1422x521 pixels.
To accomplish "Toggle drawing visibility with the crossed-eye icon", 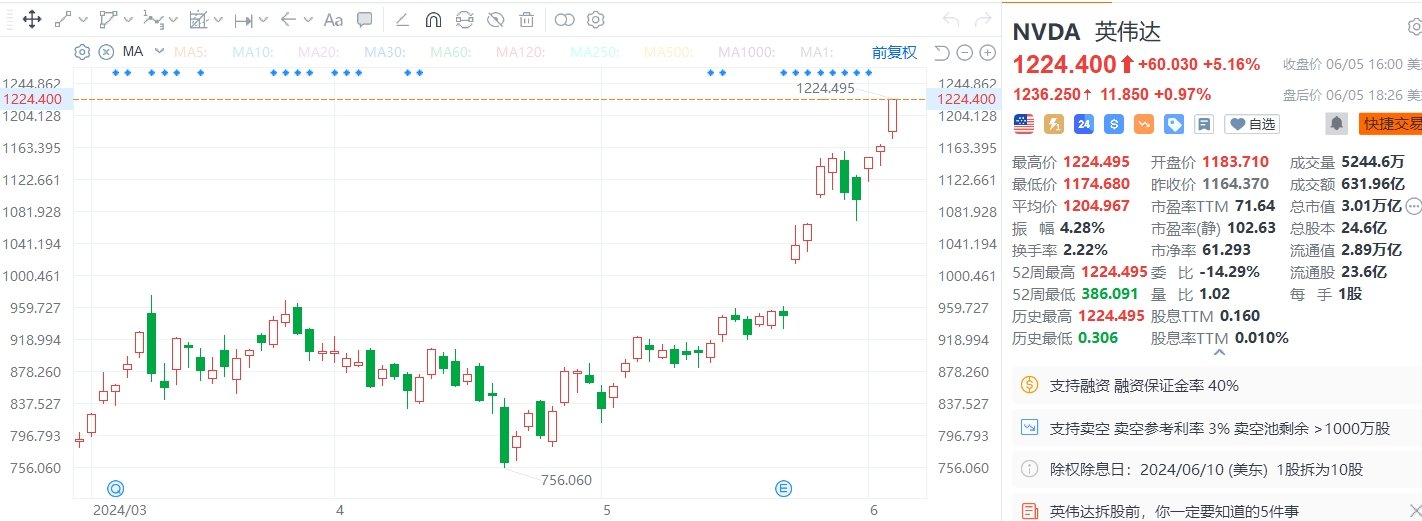I will pos(495,19).
